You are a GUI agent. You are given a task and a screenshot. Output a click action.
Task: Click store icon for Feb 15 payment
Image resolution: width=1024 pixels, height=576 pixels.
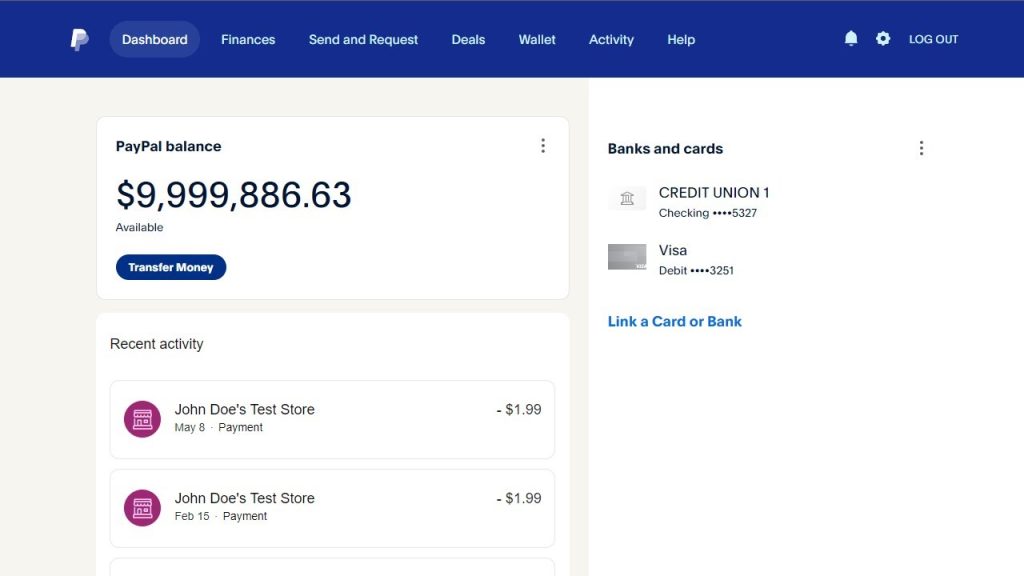coord(142,507)
